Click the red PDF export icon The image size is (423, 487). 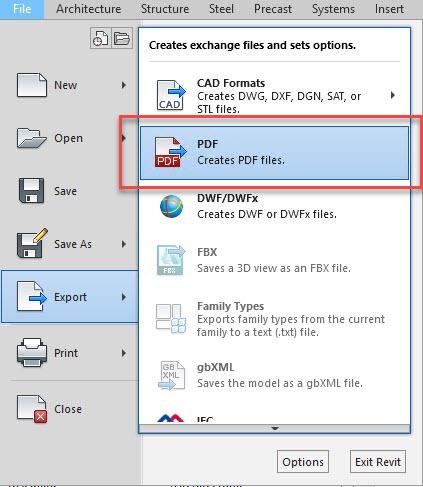pos(170,152)
